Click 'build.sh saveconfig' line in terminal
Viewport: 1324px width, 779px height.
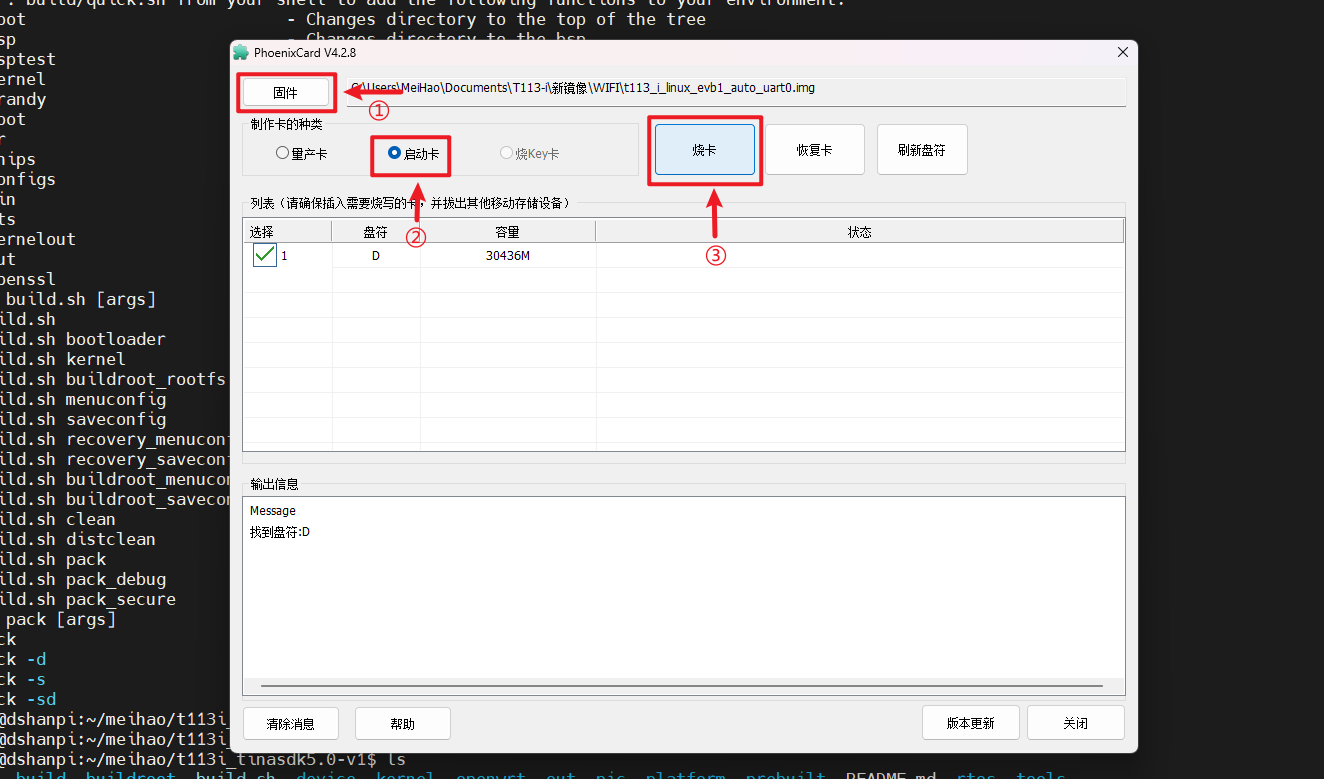coord(83,419)
